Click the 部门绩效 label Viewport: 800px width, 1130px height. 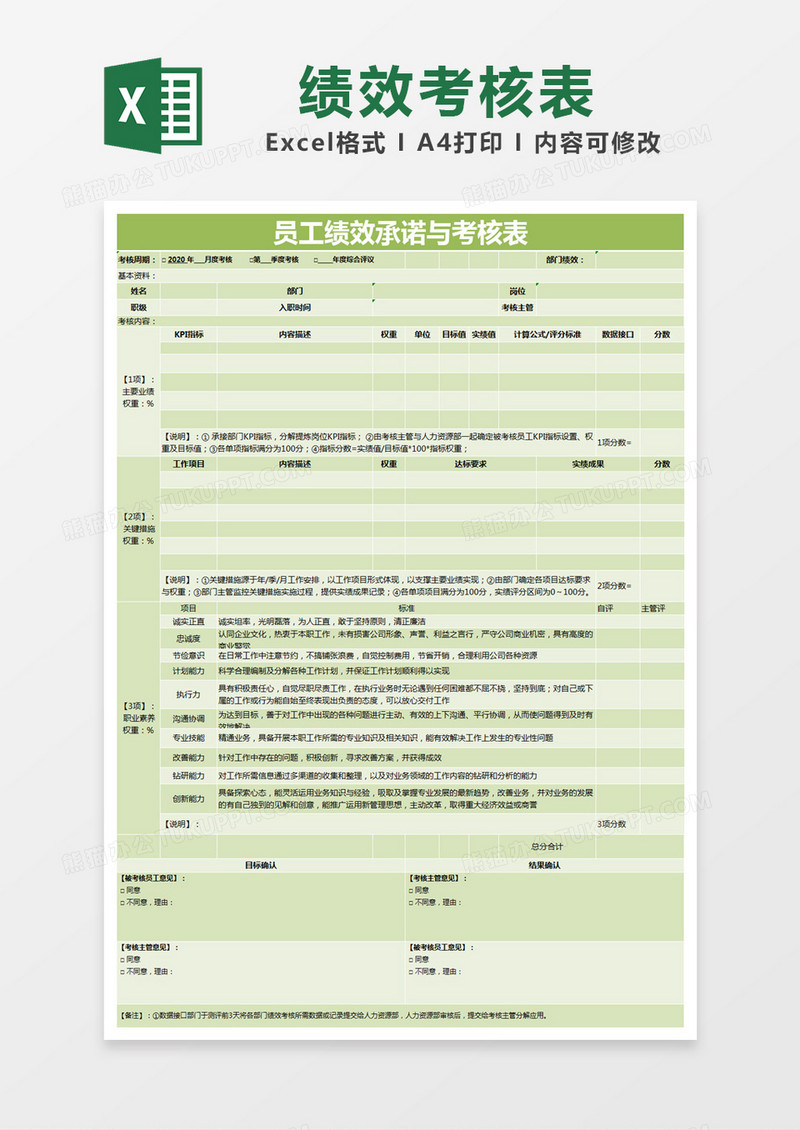point(564,260)
